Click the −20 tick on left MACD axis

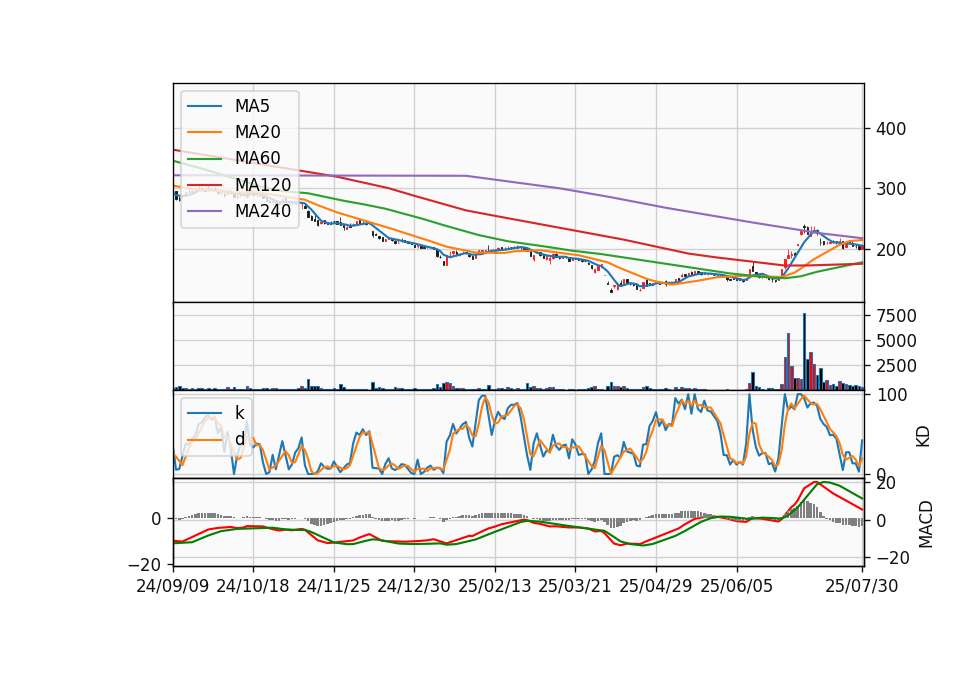click(x=144, y=564)
